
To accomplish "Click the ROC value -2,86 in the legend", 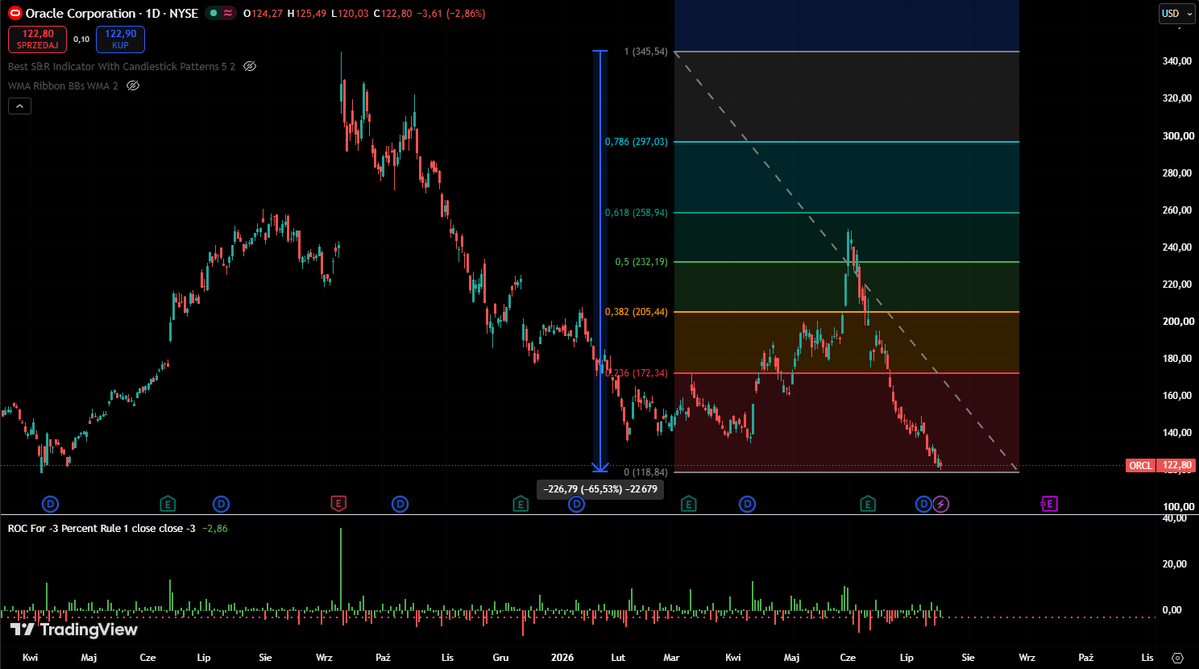I will tap(215, 528).
